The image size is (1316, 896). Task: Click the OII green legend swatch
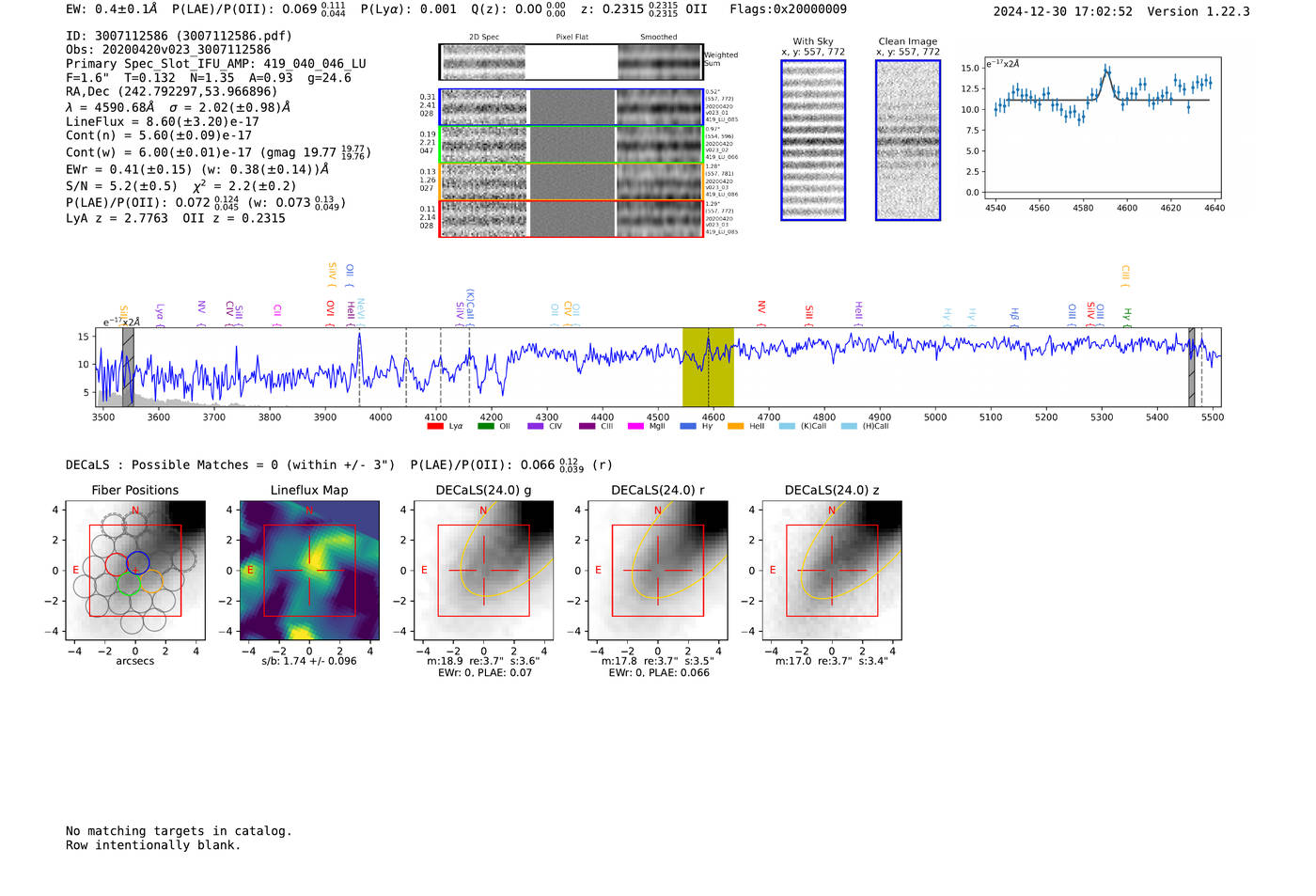coord(486,427)
